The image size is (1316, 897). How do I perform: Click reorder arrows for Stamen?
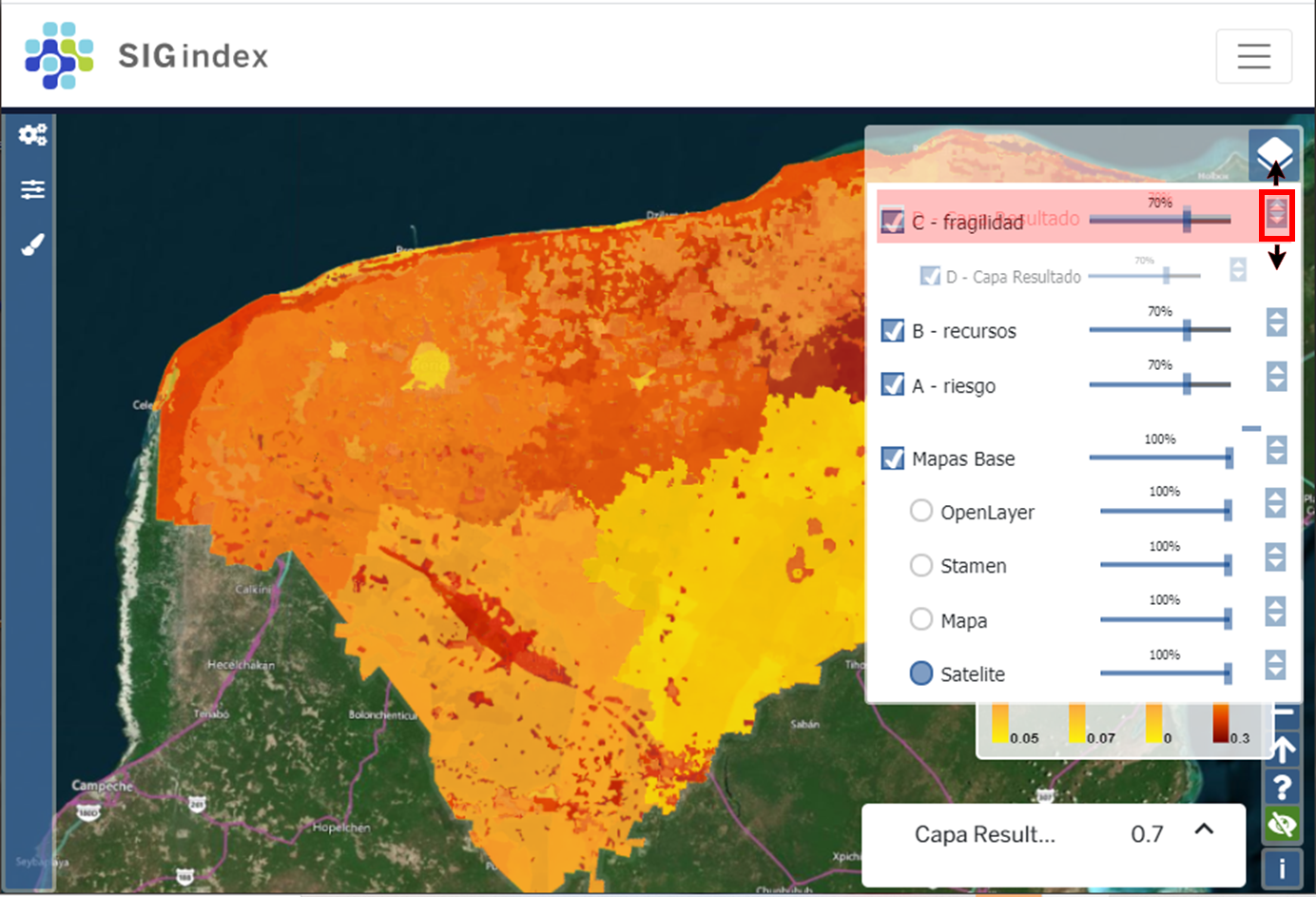click(1275, 556)
